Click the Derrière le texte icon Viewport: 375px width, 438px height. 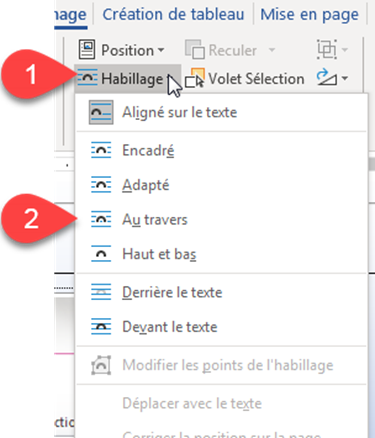pos(101,292)
